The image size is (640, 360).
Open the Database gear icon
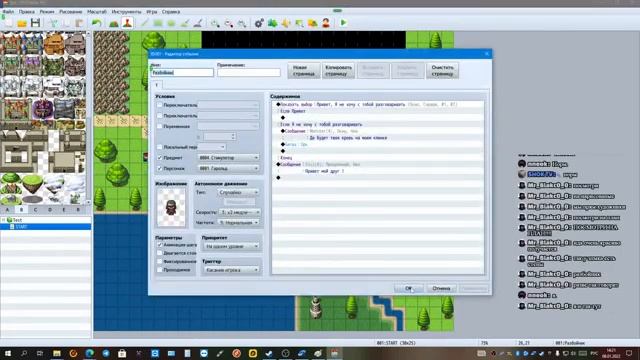[259, 23]
